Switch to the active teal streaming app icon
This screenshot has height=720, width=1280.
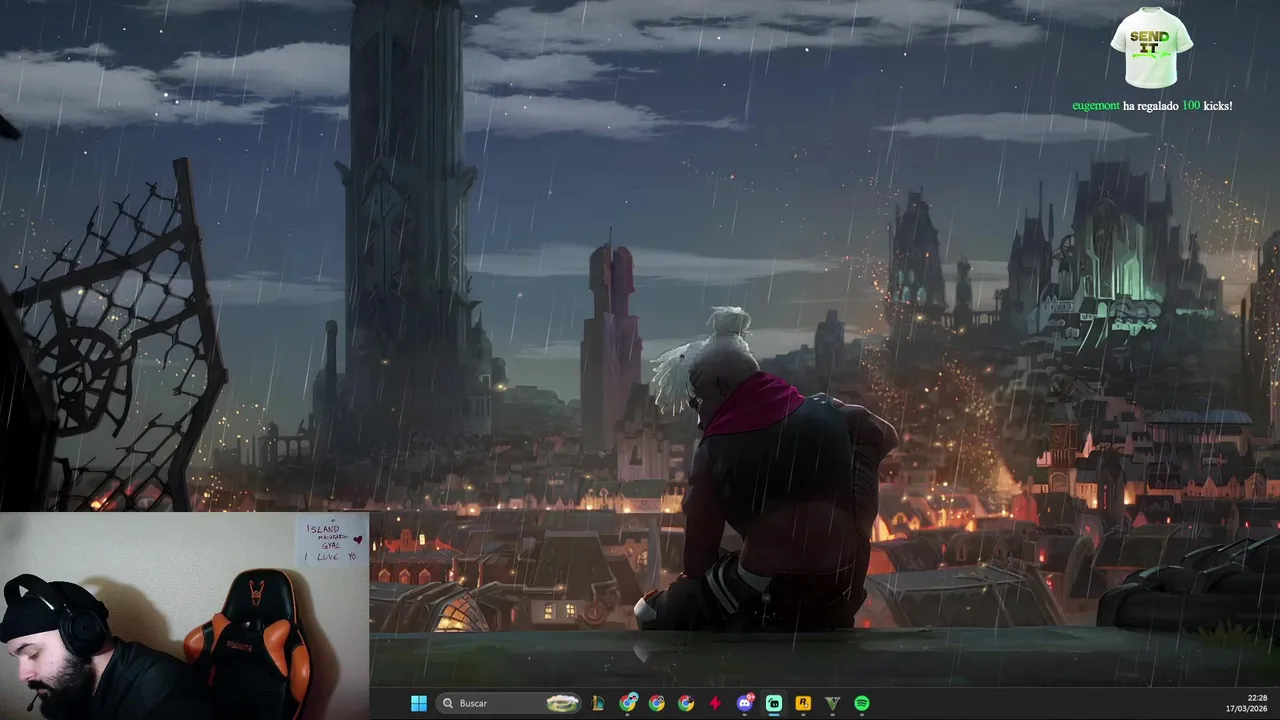pyautogui.click(x=774, y=703)
